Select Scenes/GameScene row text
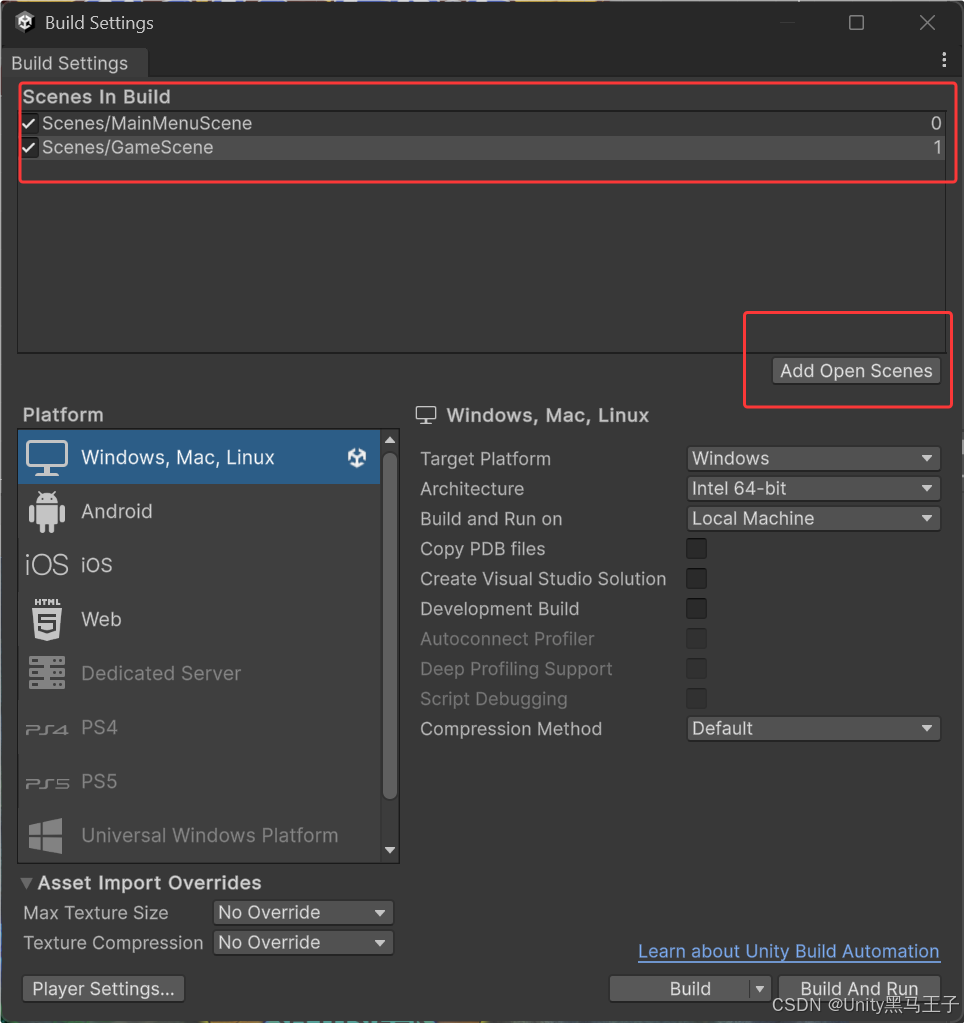 pos(128,147)
